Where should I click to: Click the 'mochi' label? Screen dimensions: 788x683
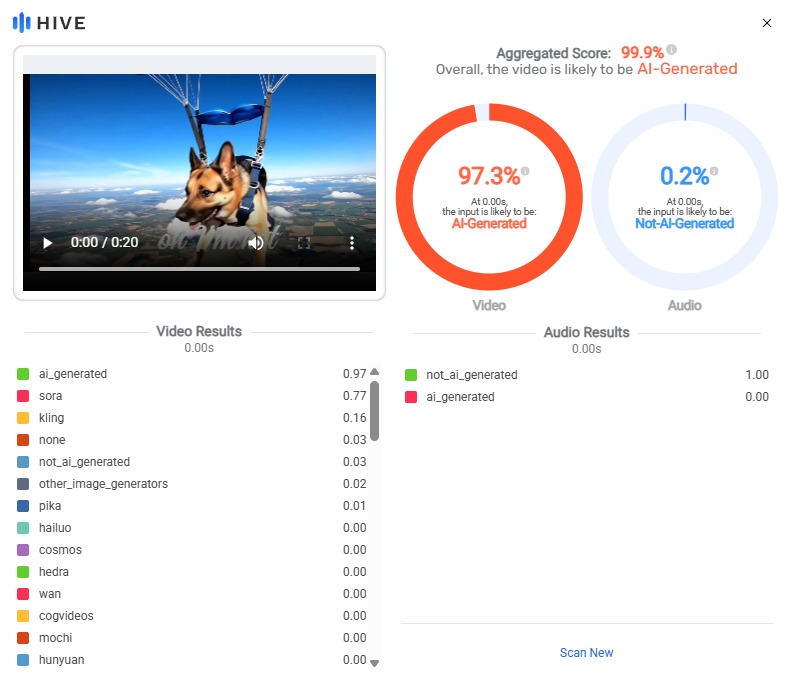[55, 638]
